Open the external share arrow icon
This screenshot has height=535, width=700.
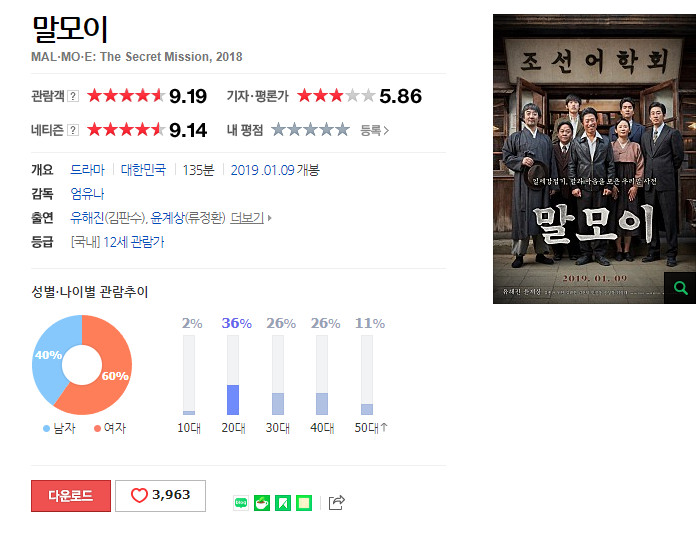click(x=337, y=502)
